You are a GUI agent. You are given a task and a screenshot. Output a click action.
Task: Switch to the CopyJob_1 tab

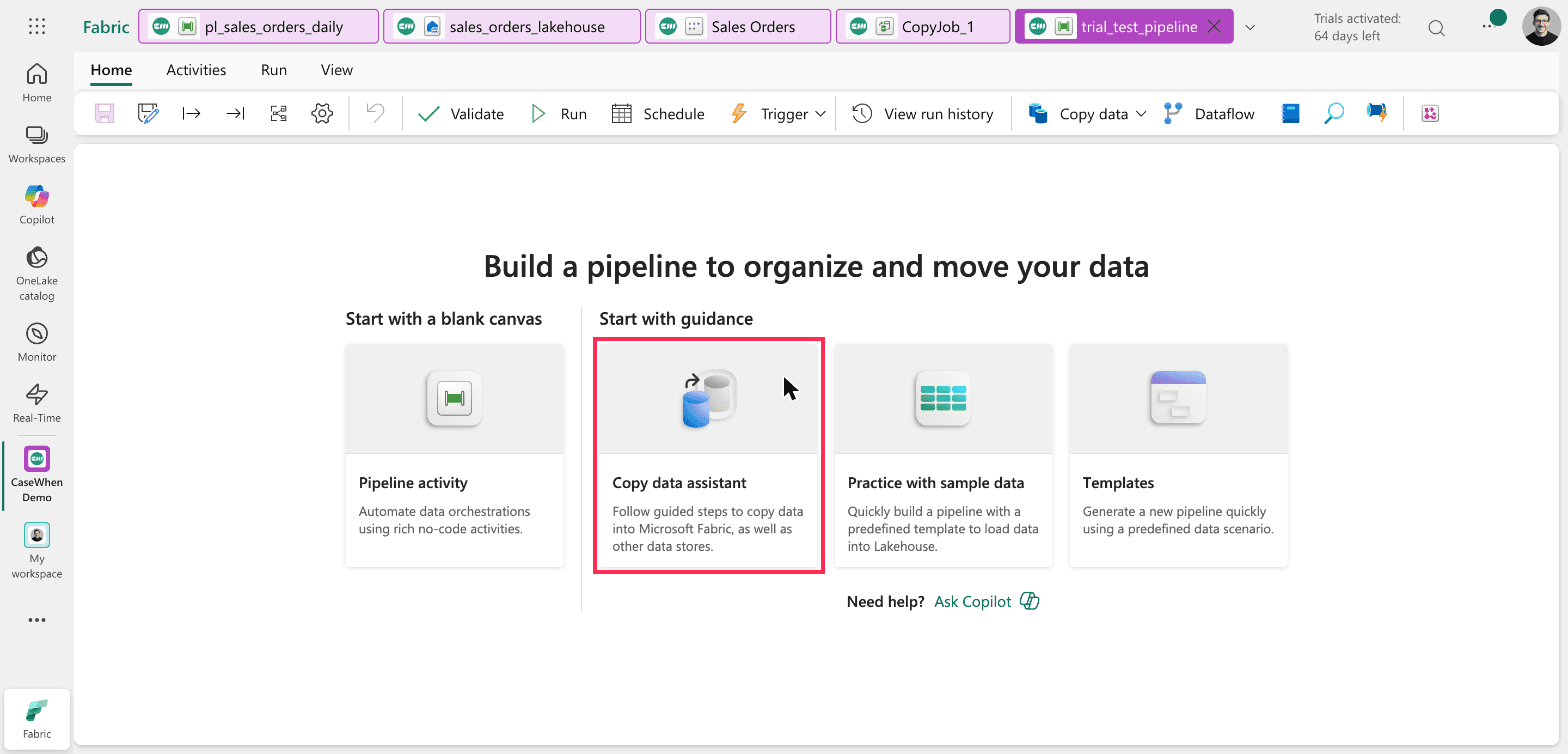[923, 27]
